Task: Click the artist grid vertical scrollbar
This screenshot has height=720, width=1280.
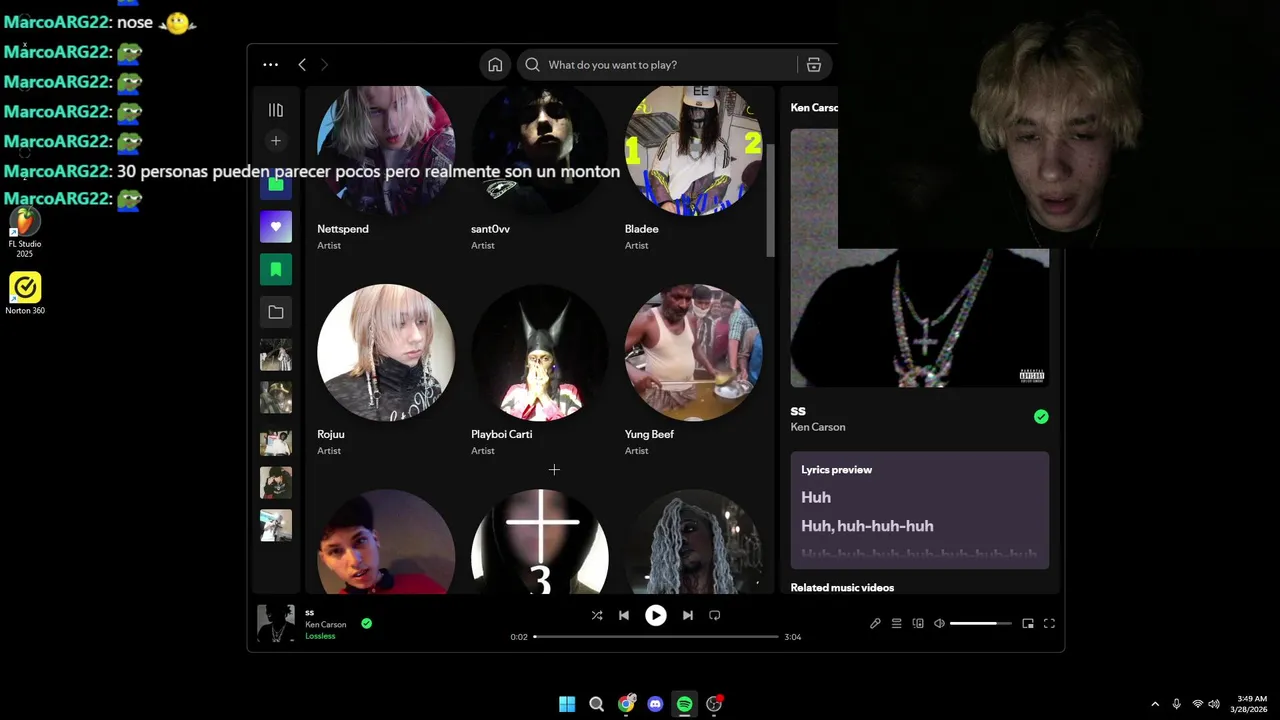Action: pos(770,200)
